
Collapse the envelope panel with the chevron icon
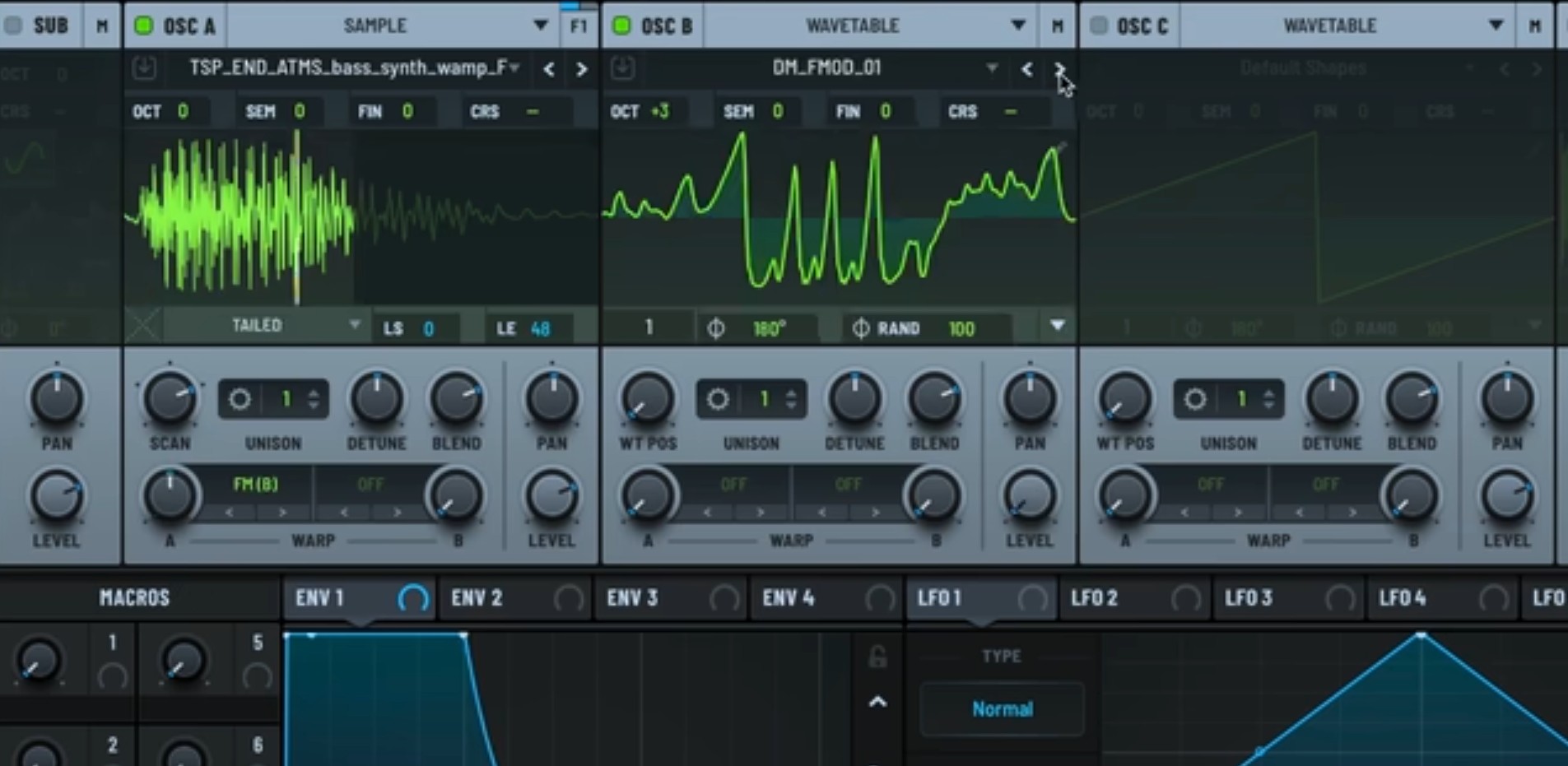tap(878, 702)
